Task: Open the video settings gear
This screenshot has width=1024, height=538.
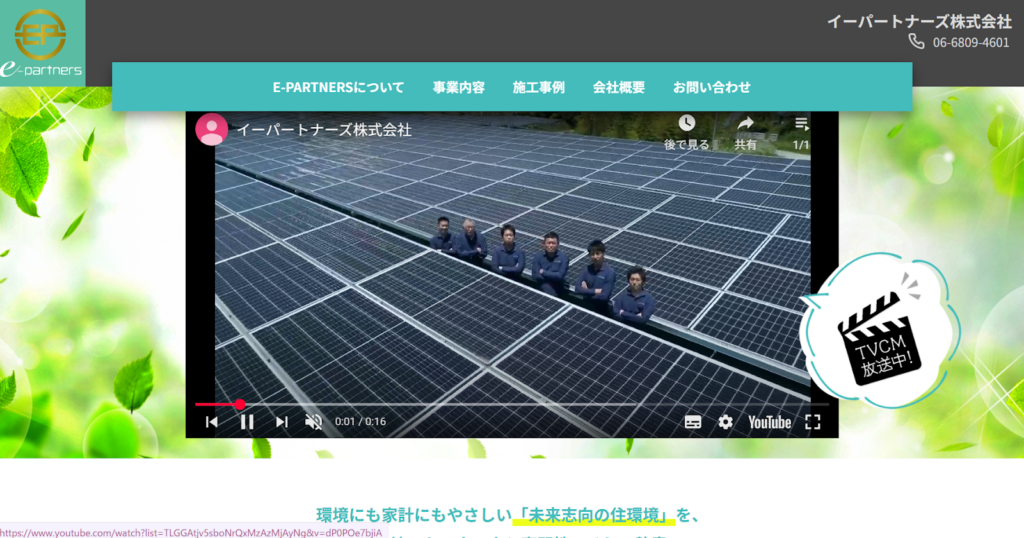Action: click(726, 422)
